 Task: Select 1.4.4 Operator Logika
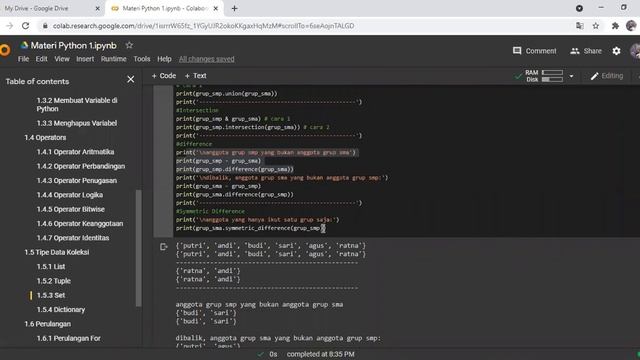pyautogui.click(x=69, y=195)
